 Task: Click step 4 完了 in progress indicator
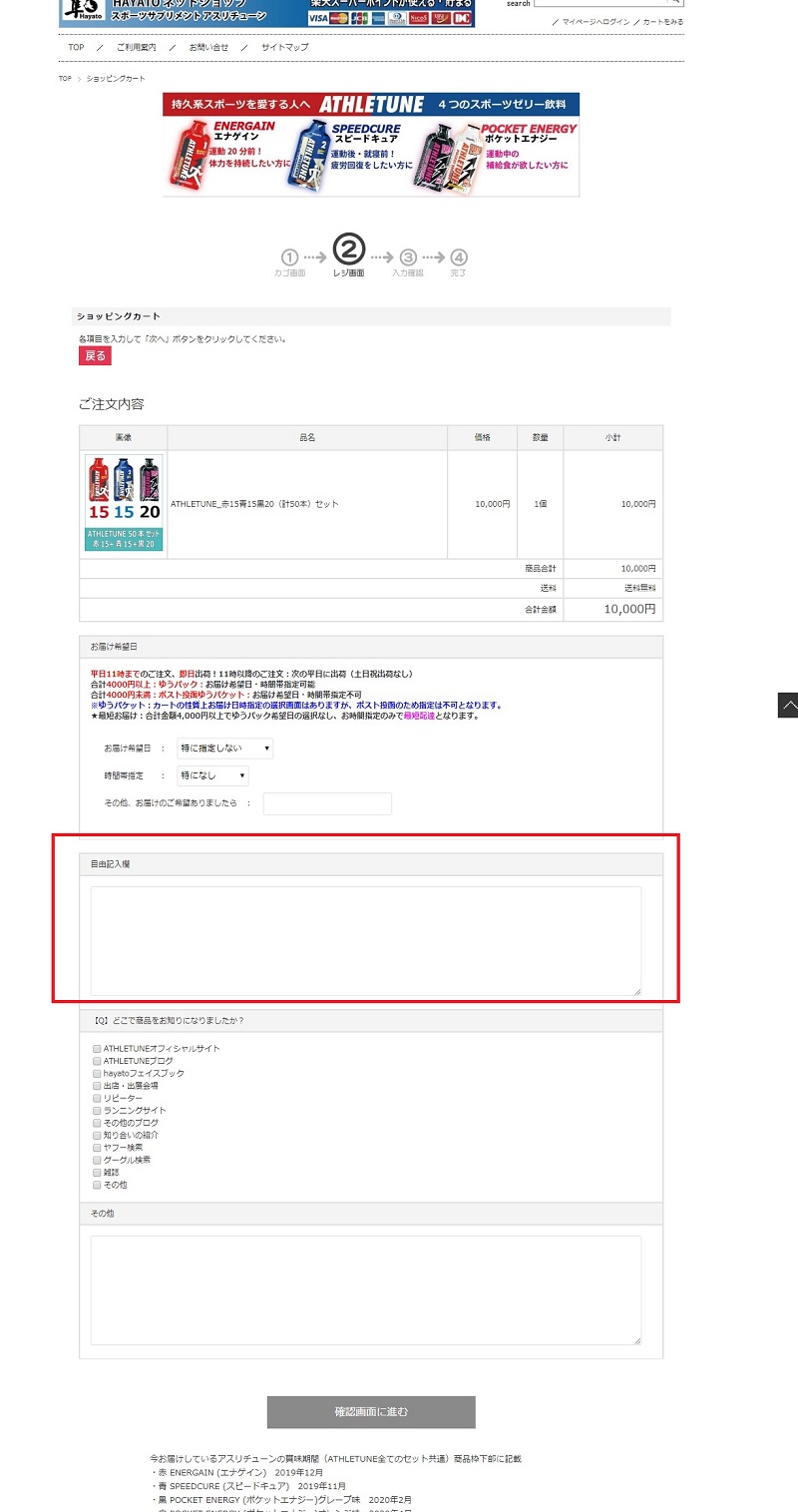pos(458,262)
